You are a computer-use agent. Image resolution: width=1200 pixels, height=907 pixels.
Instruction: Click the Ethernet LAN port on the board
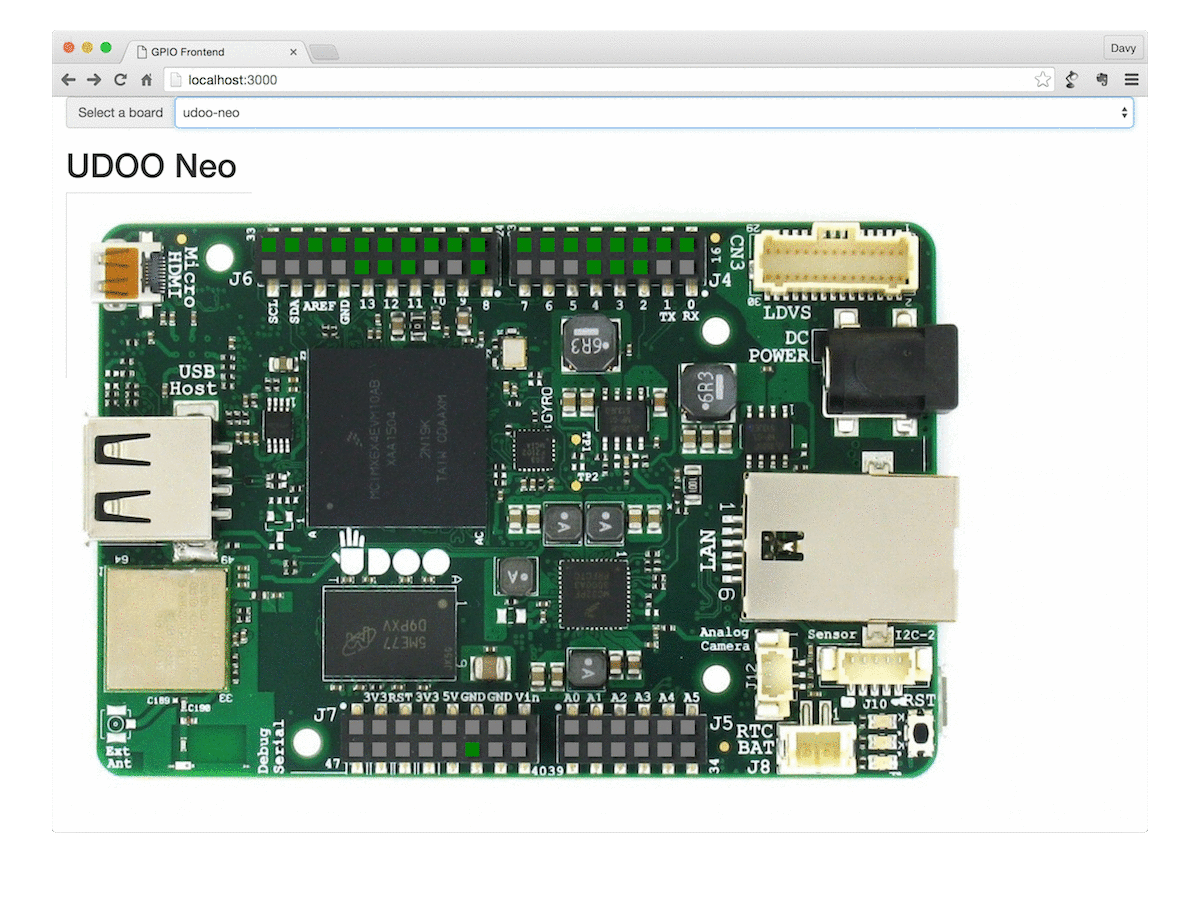(x=850, y=546)
